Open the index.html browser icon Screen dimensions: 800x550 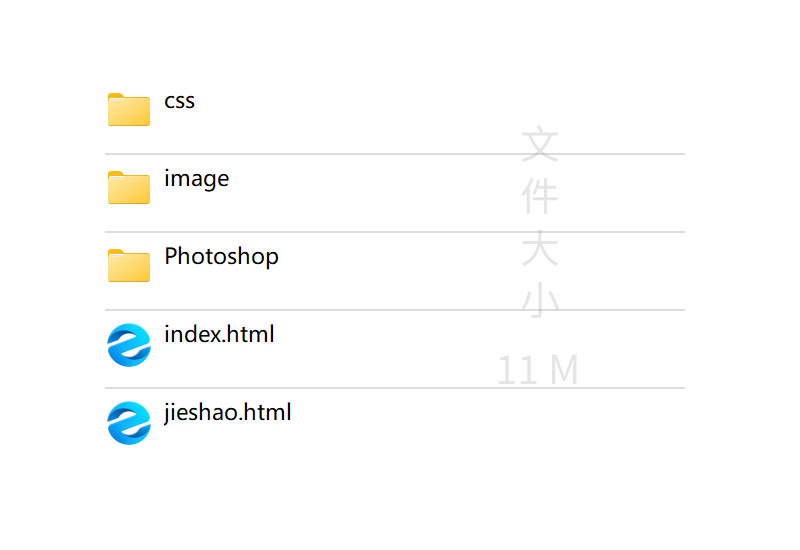click(129, 344)
